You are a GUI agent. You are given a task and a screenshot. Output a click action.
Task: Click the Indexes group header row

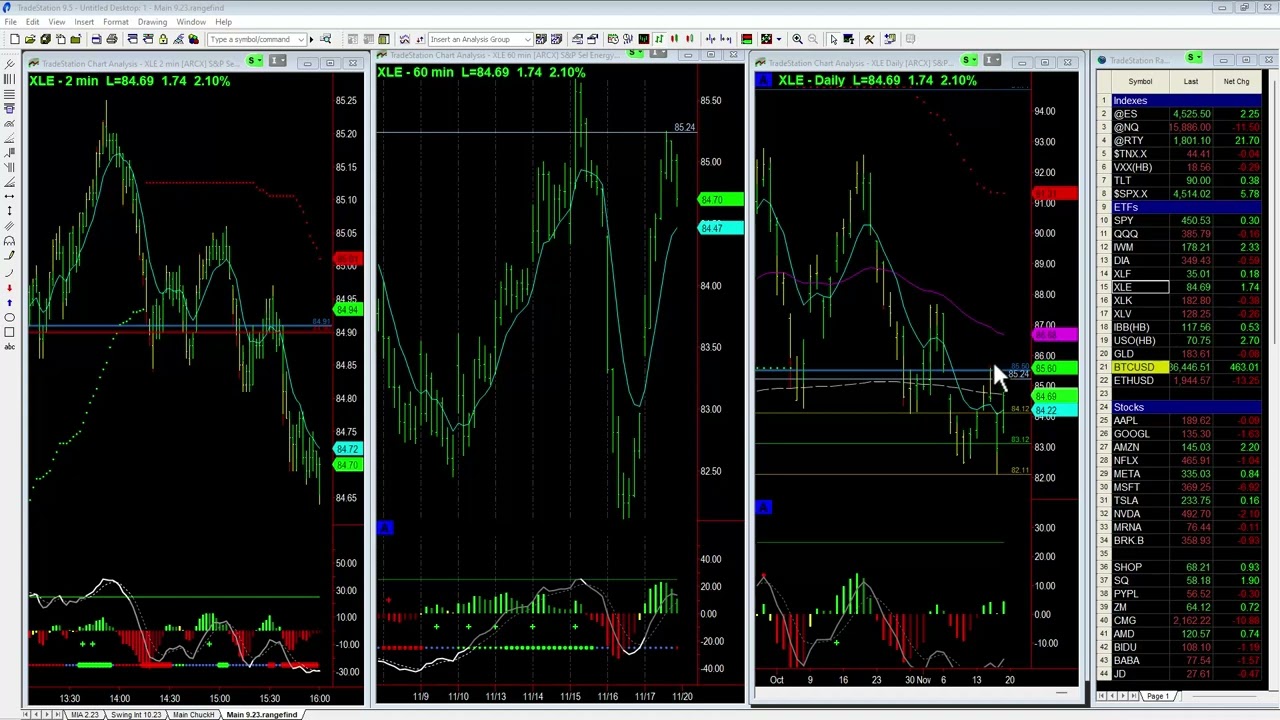click(1186, 100)
